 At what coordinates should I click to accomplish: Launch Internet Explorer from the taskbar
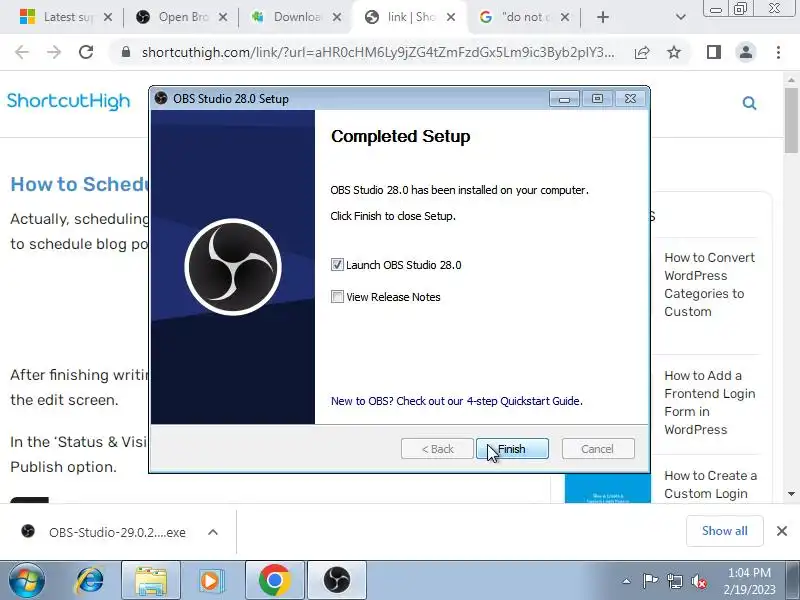[x=91, y=581]
